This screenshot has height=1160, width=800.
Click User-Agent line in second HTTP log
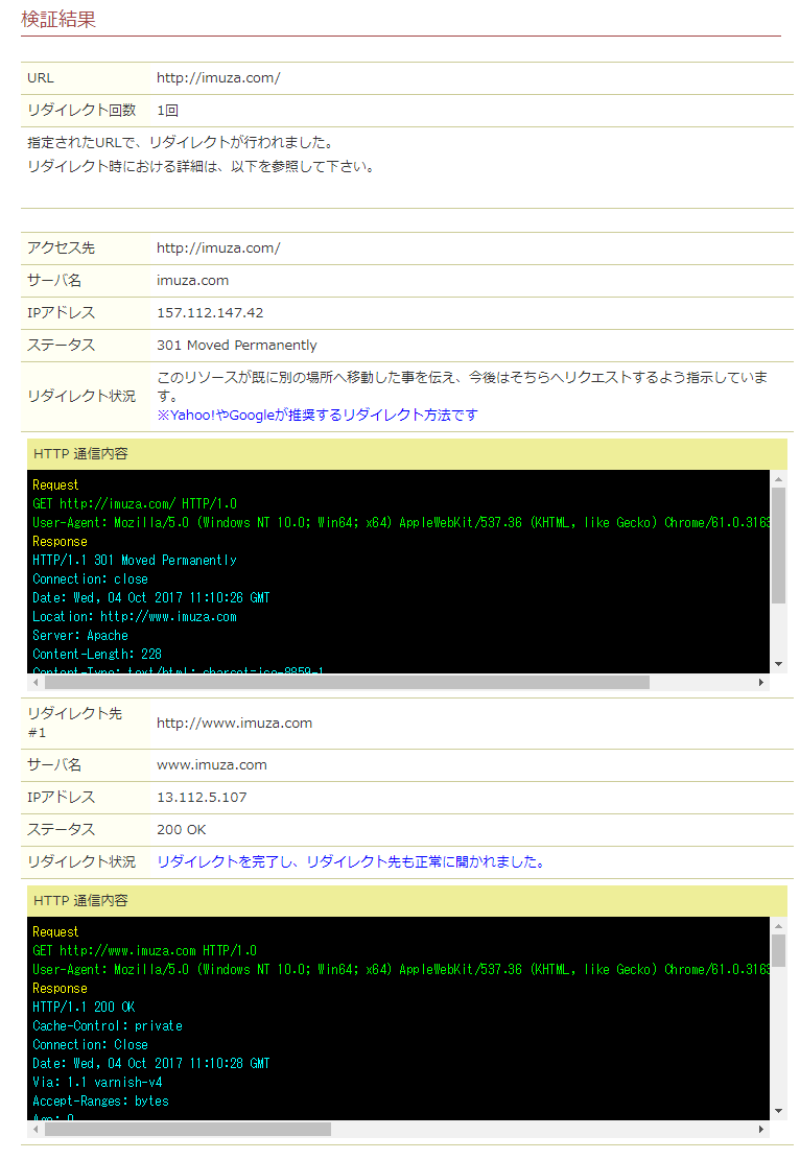click(400, 969)
